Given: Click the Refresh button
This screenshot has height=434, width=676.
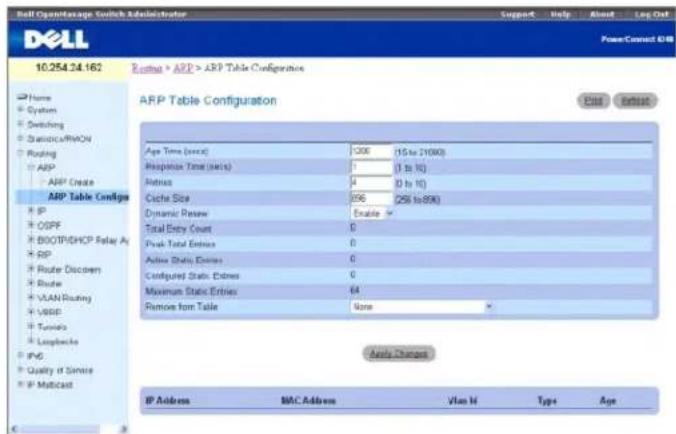Looking at the screenshot, I should pos(635,100).
